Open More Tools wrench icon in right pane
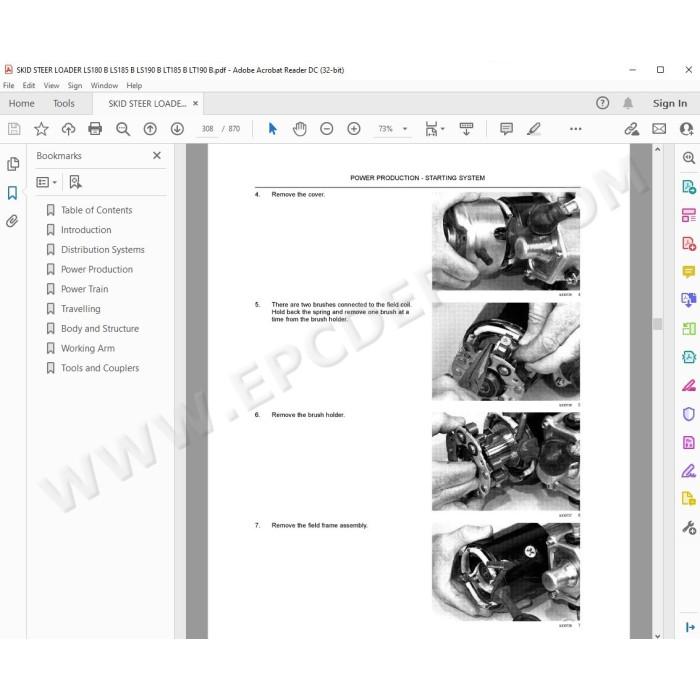This screenshot has height=700, width=700. pos(689,528)
